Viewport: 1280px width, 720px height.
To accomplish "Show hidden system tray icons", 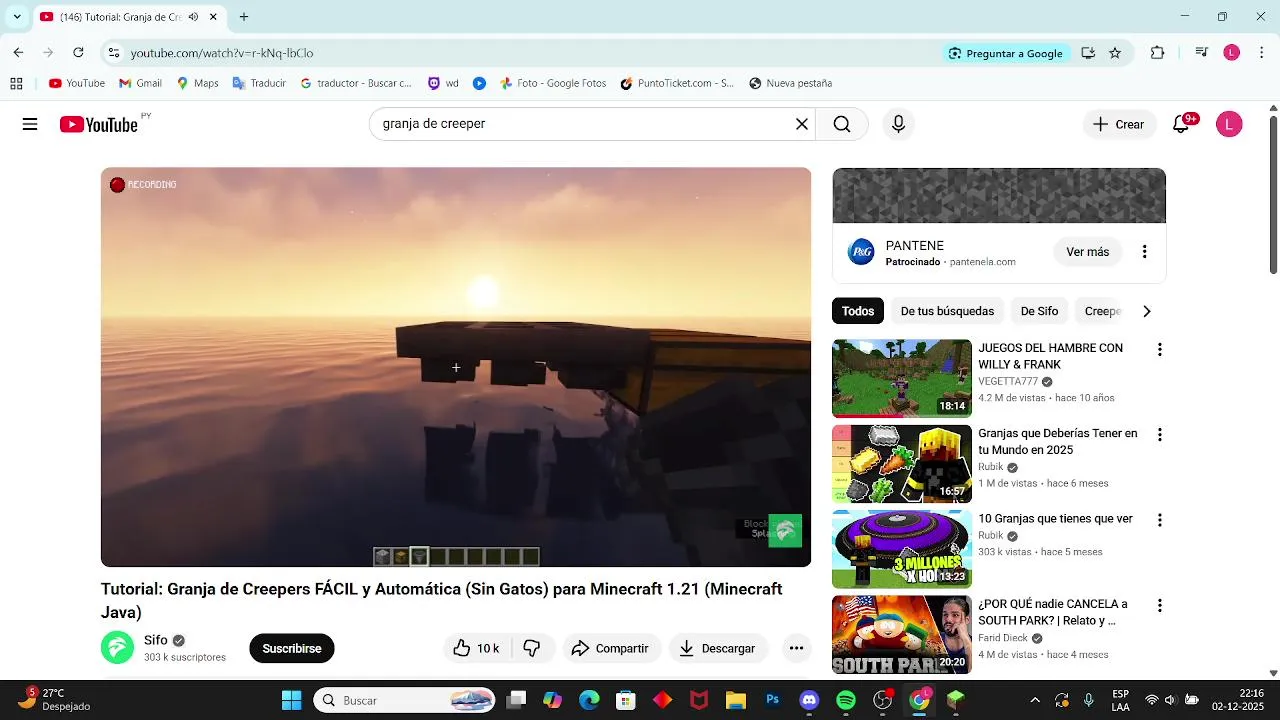I will point(1035,700).
